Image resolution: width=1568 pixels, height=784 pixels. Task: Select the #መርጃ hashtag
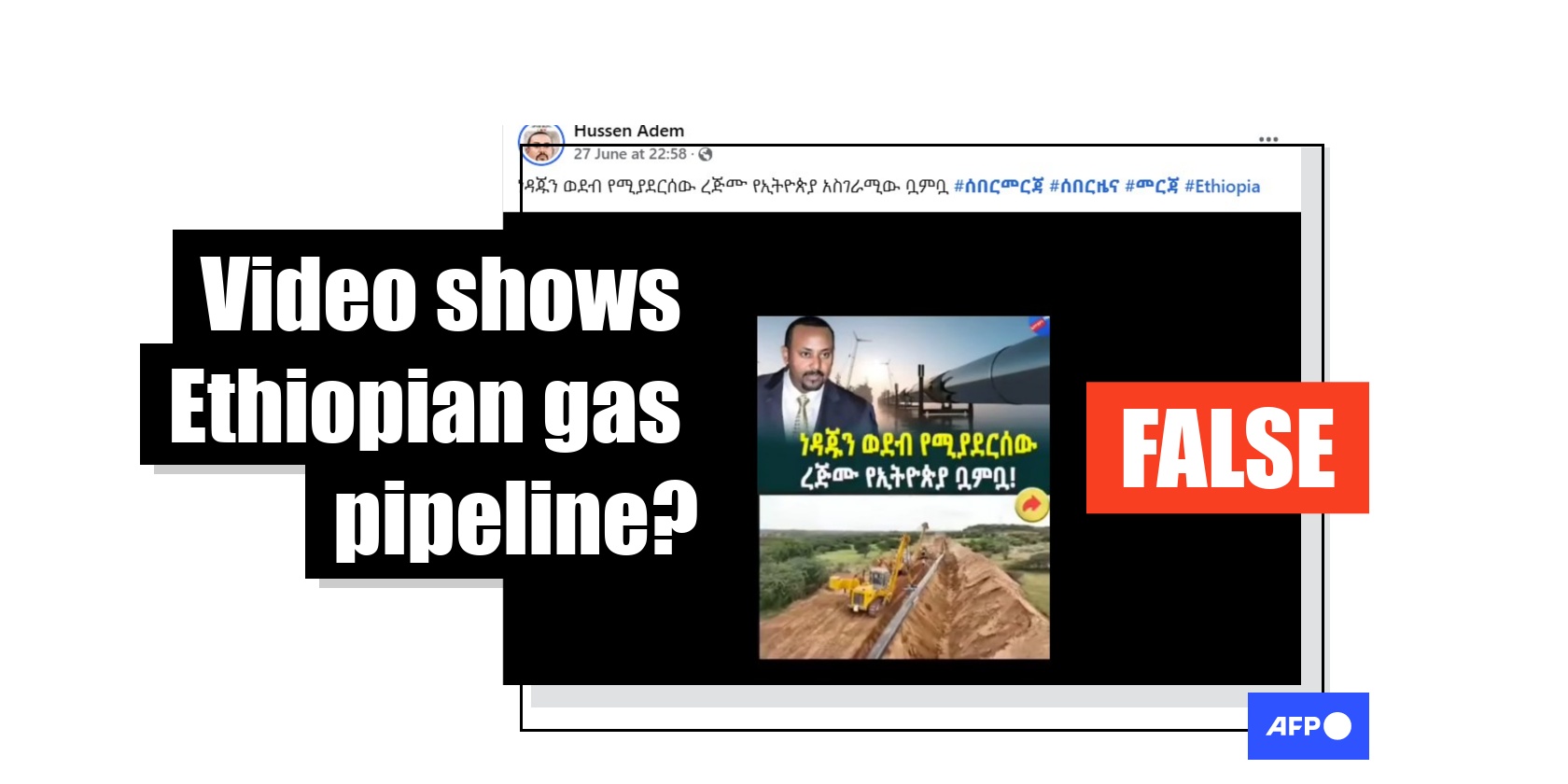click(1152, 186)
